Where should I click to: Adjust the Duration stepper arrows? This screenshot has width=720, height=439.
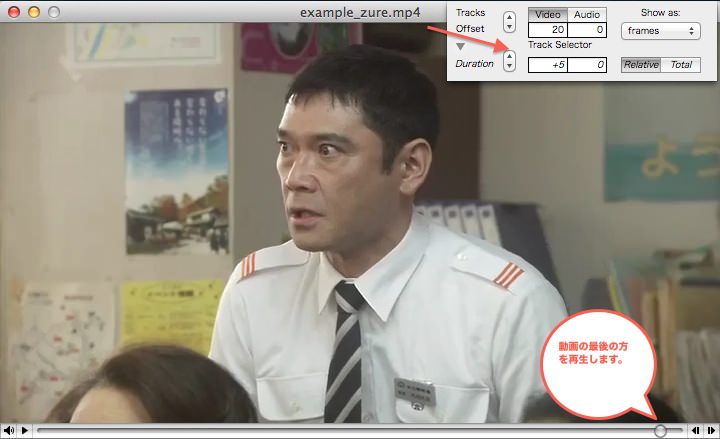[509, 61]
